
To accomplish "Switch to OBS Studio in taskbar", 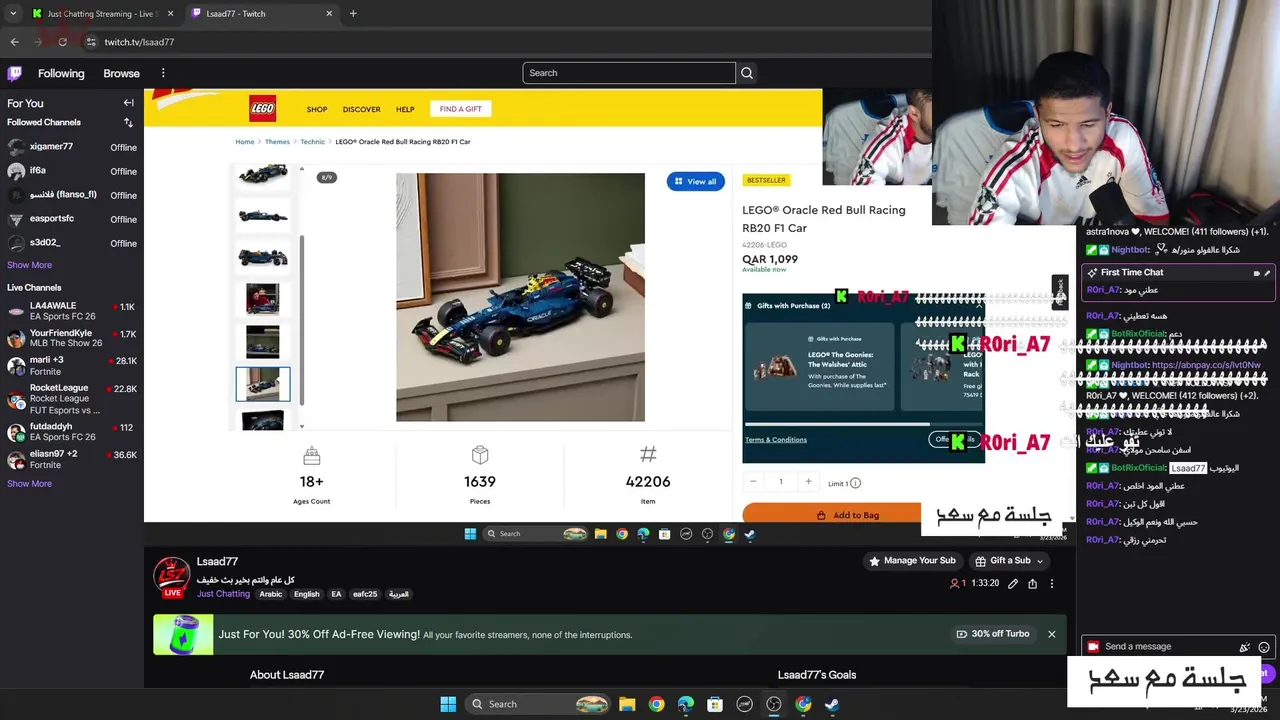I will (774, 704).
